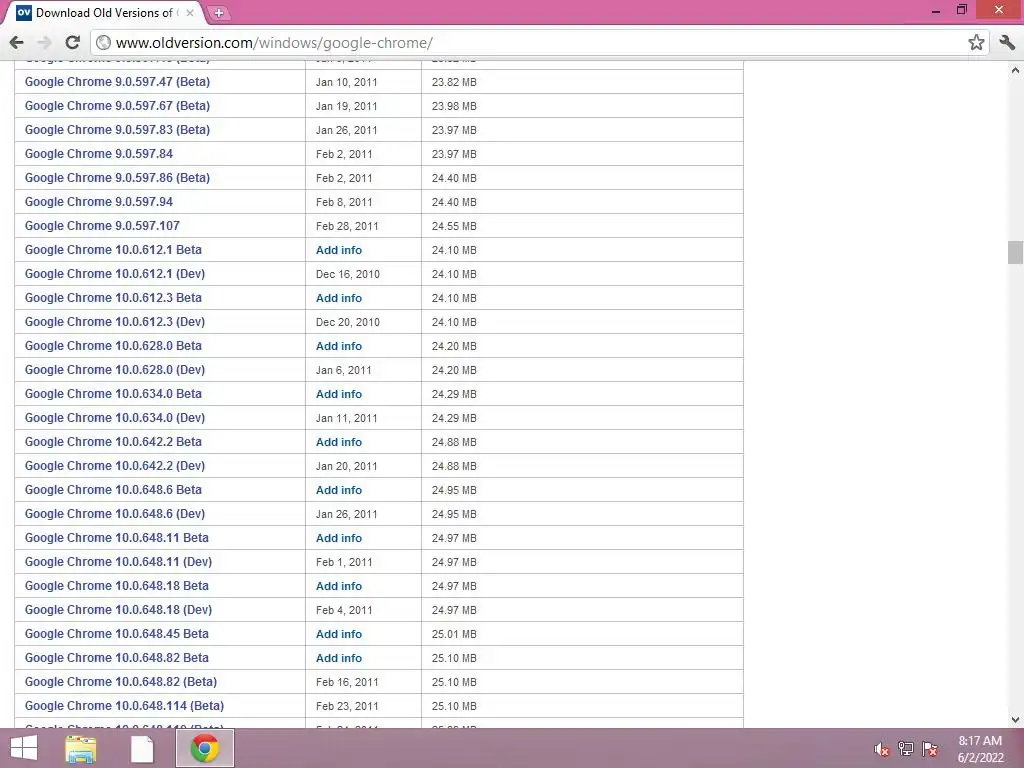Open the Action Center flag icon
The image size is (1024, 768).
pyautogui.click(x=930, y=749)
